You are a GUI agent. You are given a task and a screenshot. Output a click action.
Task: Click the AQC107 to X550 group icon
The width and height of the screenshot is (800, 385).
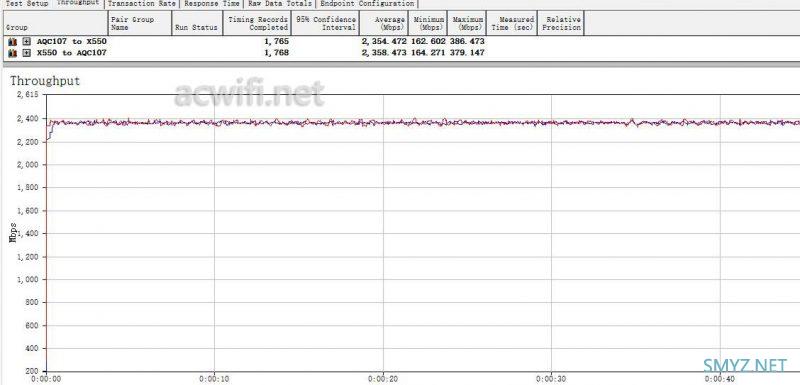click(13, 42)
